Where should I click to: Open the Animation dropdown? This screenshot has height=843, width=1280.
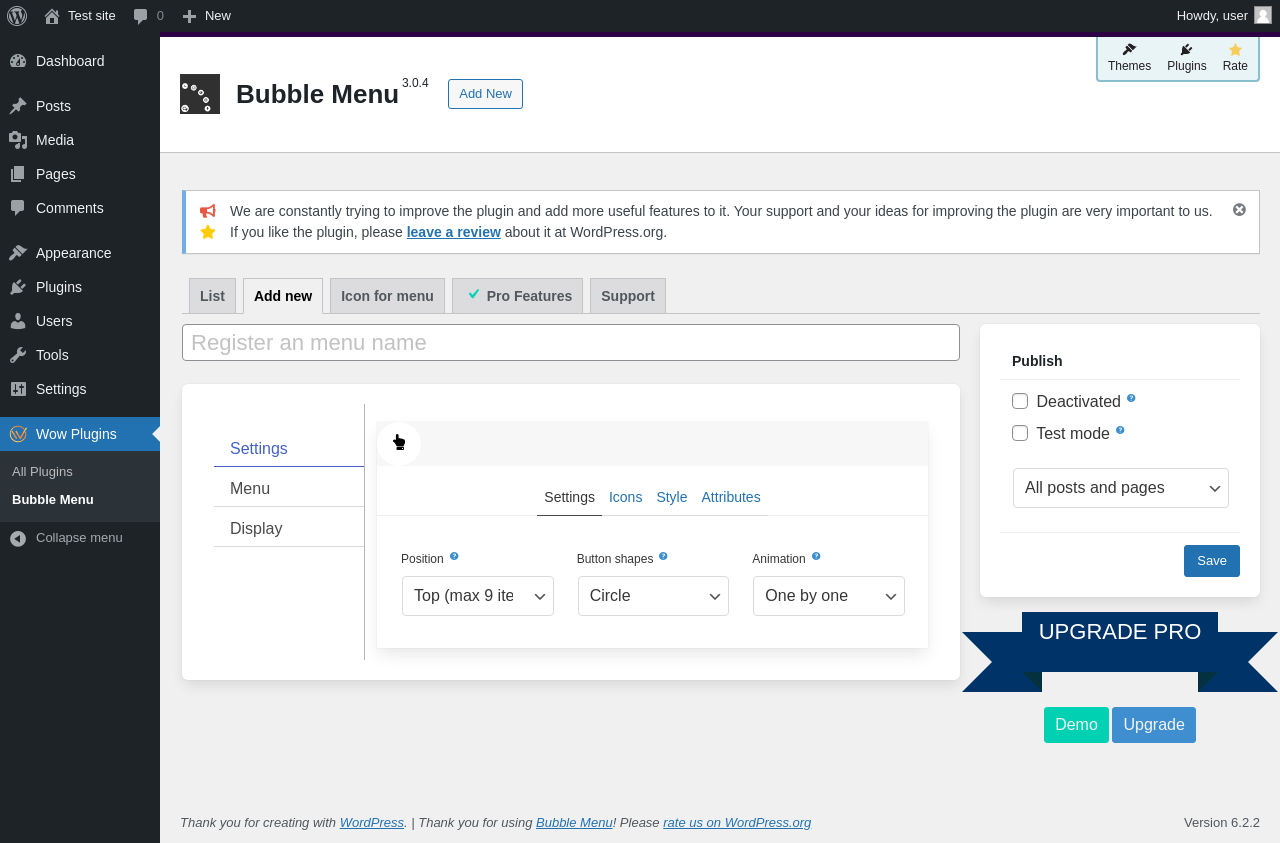pyautogui.click(x=829, y=596)
